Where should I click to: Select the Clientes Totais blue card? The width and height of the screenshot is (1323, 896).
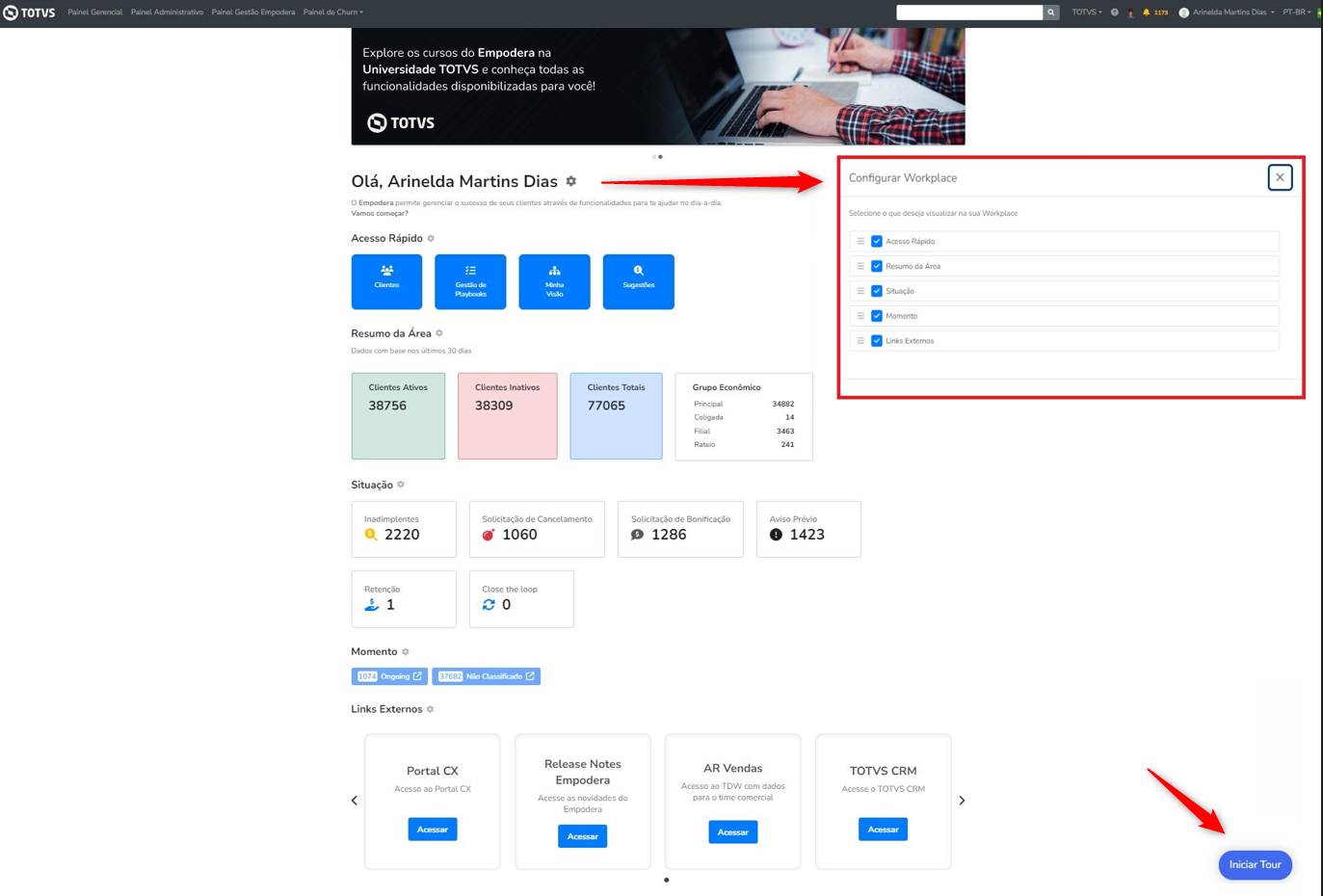coord(617,416)
